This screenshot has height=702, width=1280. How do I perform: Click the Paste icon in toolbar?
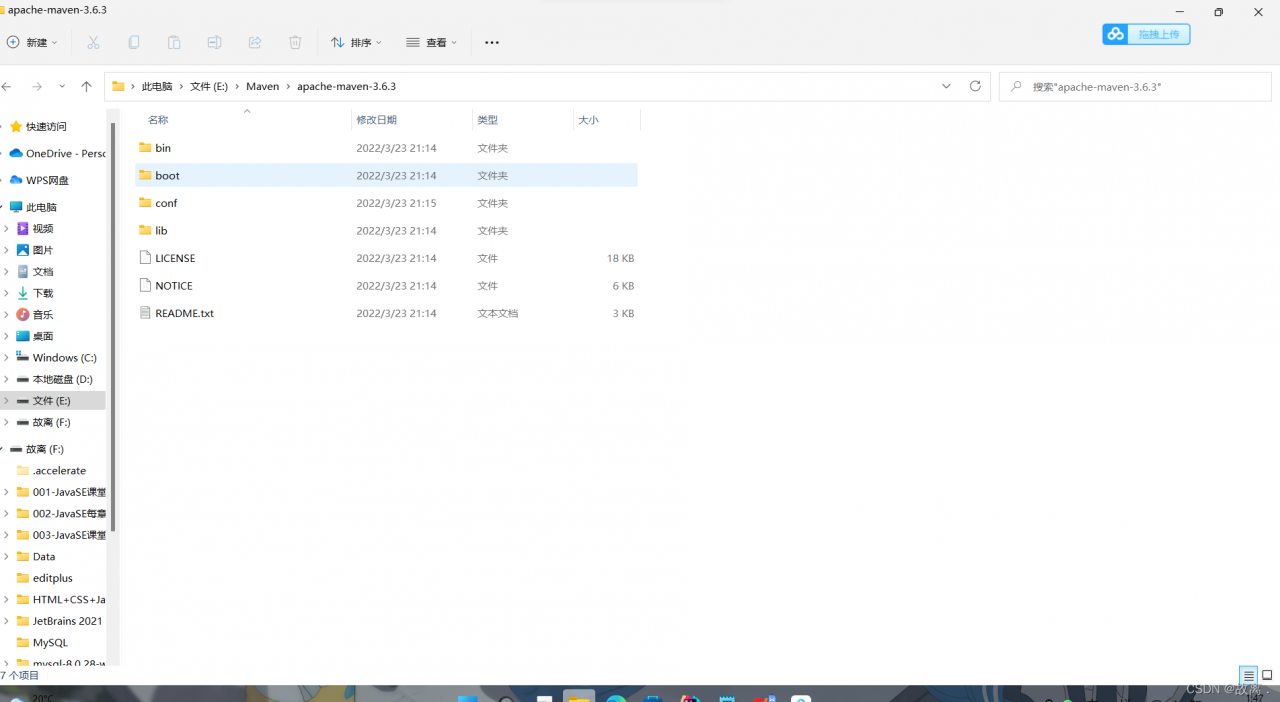[x=174, y=42]
